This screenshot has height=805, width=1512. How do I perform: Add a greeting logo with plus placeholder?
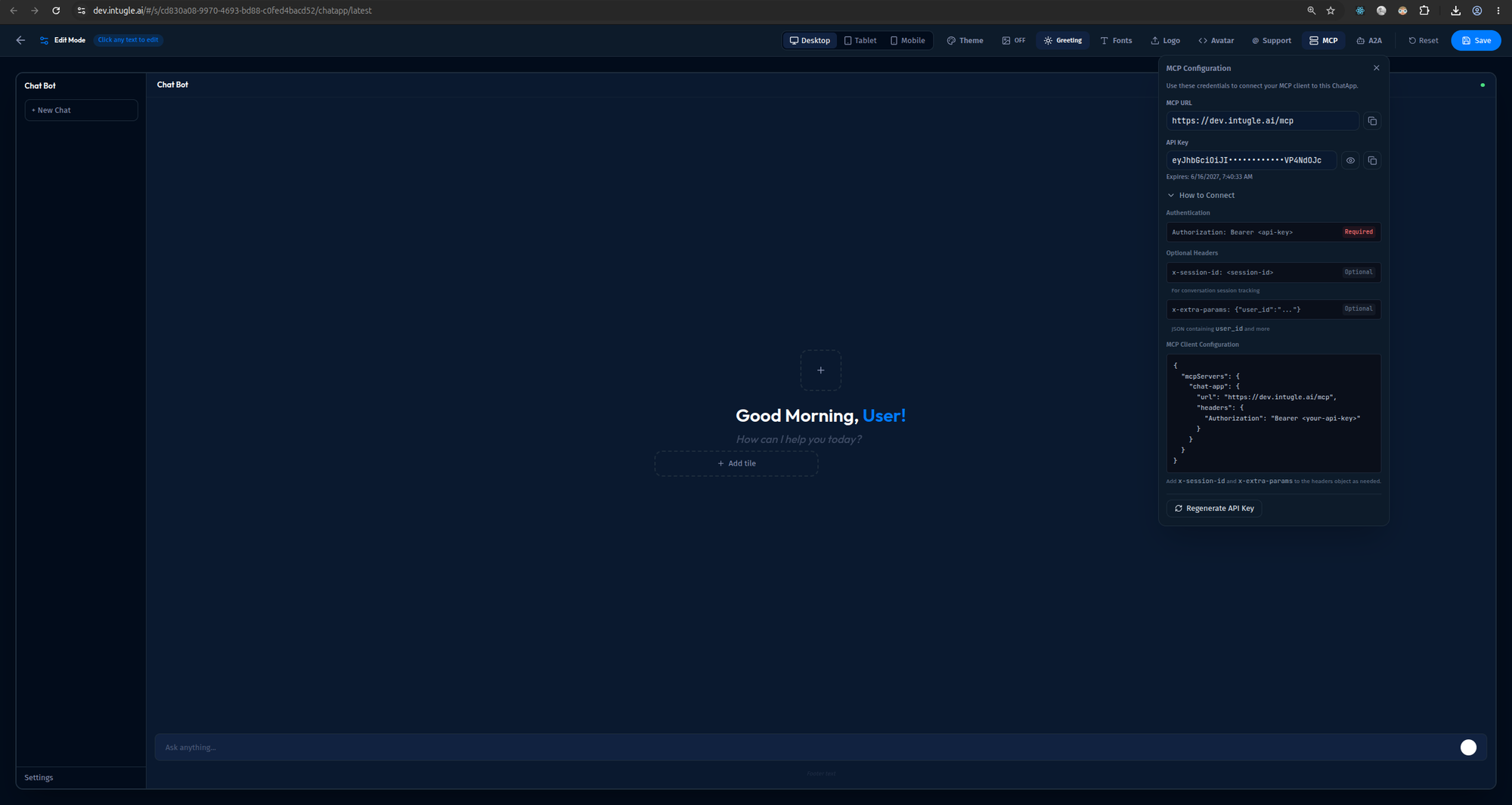pyautogui.click(x=820, y=370)
